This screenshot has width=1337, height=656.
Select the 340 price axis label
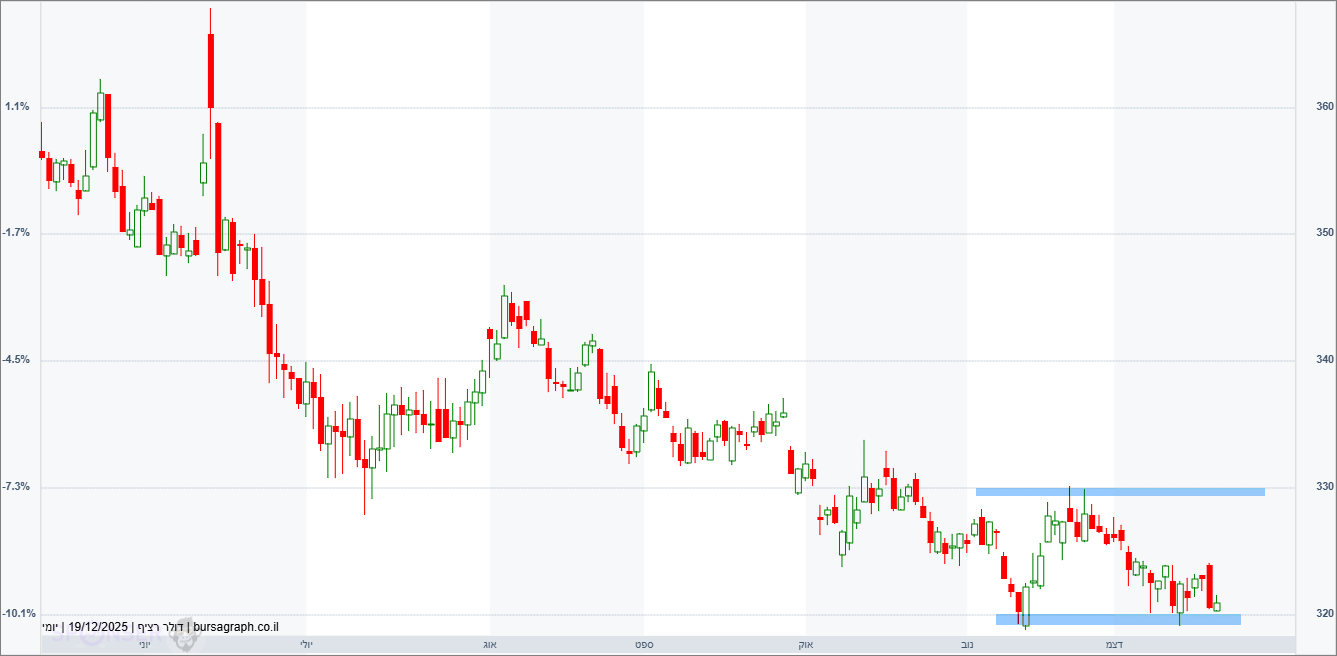click(x=1326, y=359)
